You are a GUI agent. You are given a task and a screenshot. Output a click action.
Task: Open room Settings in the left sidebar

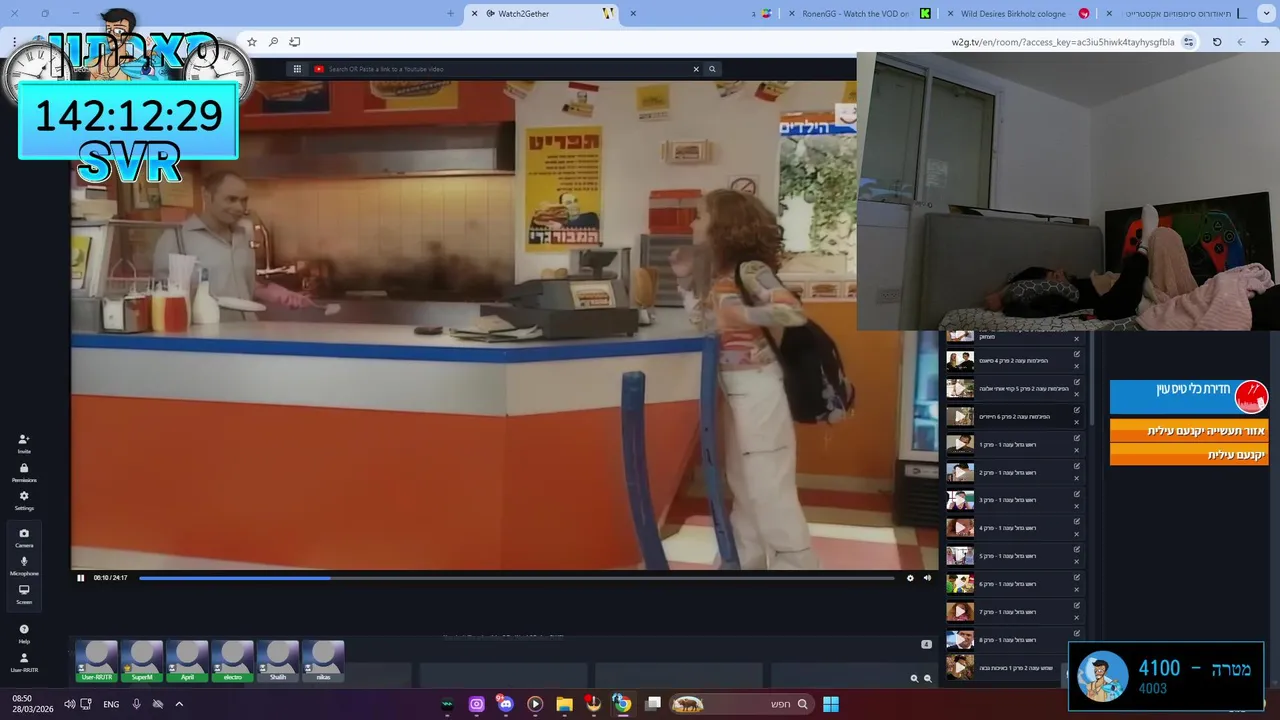tap(24, 501)
